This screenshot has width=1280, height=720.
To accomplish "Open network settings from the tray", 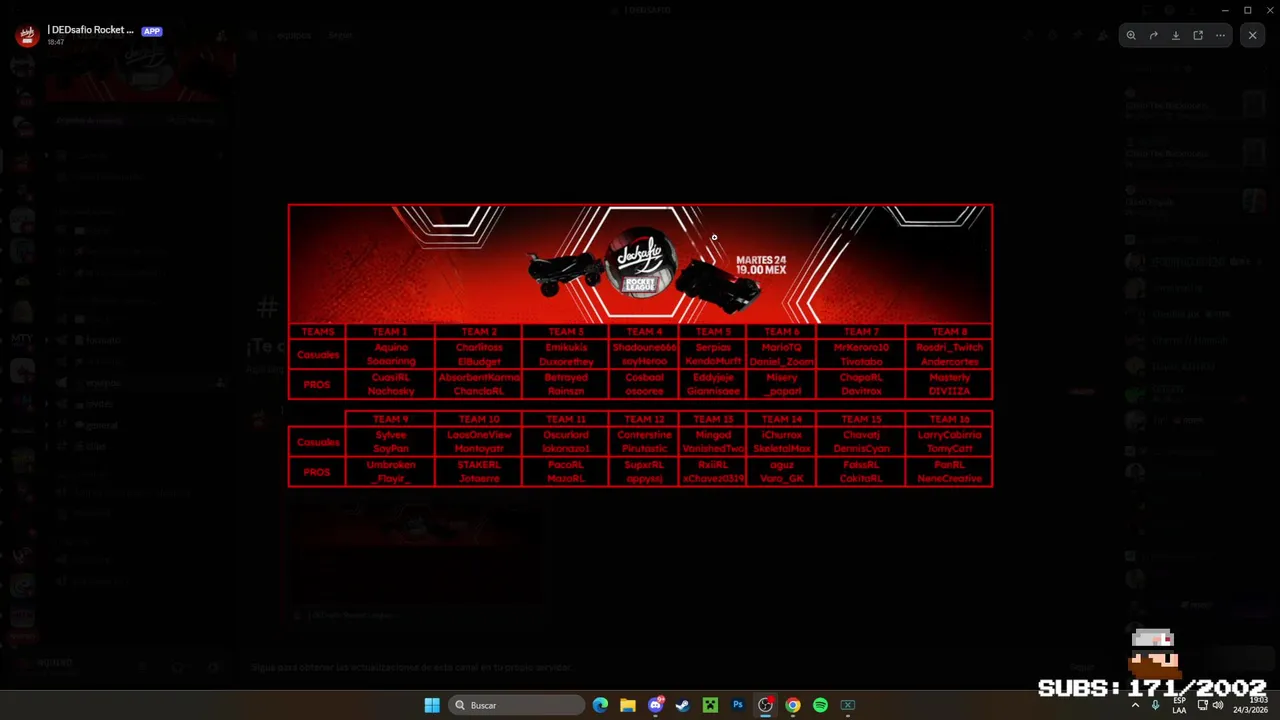I will [x=1203, y=705].
